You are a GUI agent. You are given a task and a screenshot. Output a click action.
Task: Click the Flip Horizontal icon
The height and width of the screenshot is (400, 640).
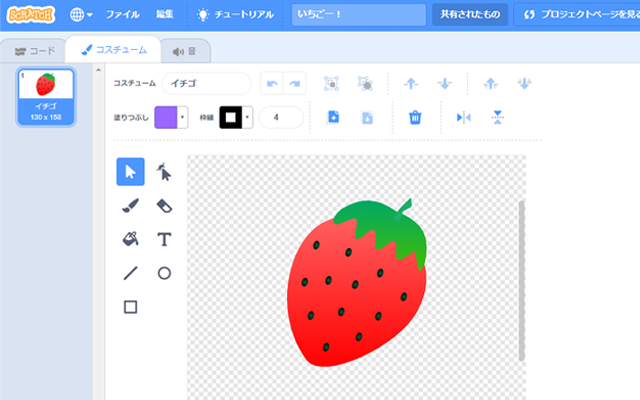[x=463, y=118]
